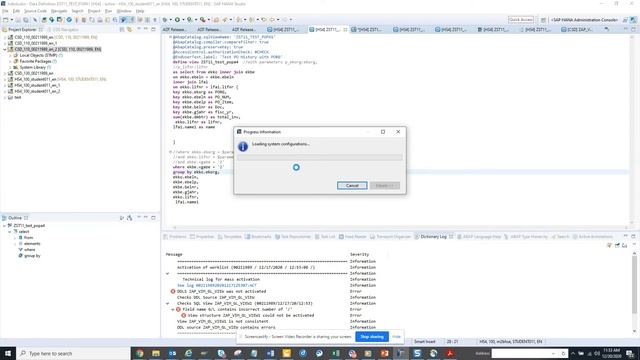Image resolution: width=640 pixels, height=360 pixels.
Task: Expand the CSD_110_00211989_en project
Action: pyautogui.click(x=5, y=37)
